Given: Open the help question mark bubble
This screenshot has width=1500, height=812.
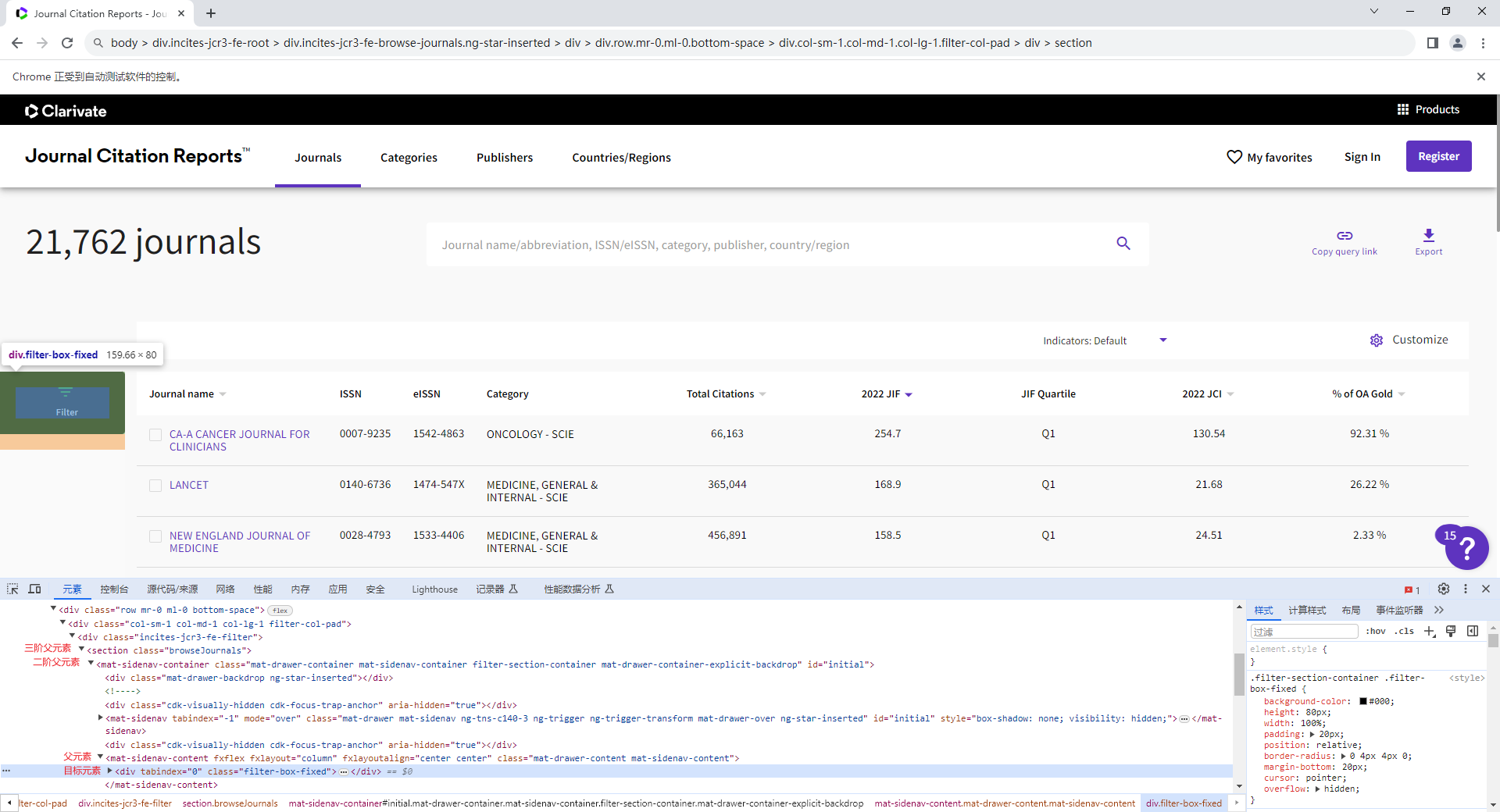Looking at the screenshot, I should point(1467,548).
